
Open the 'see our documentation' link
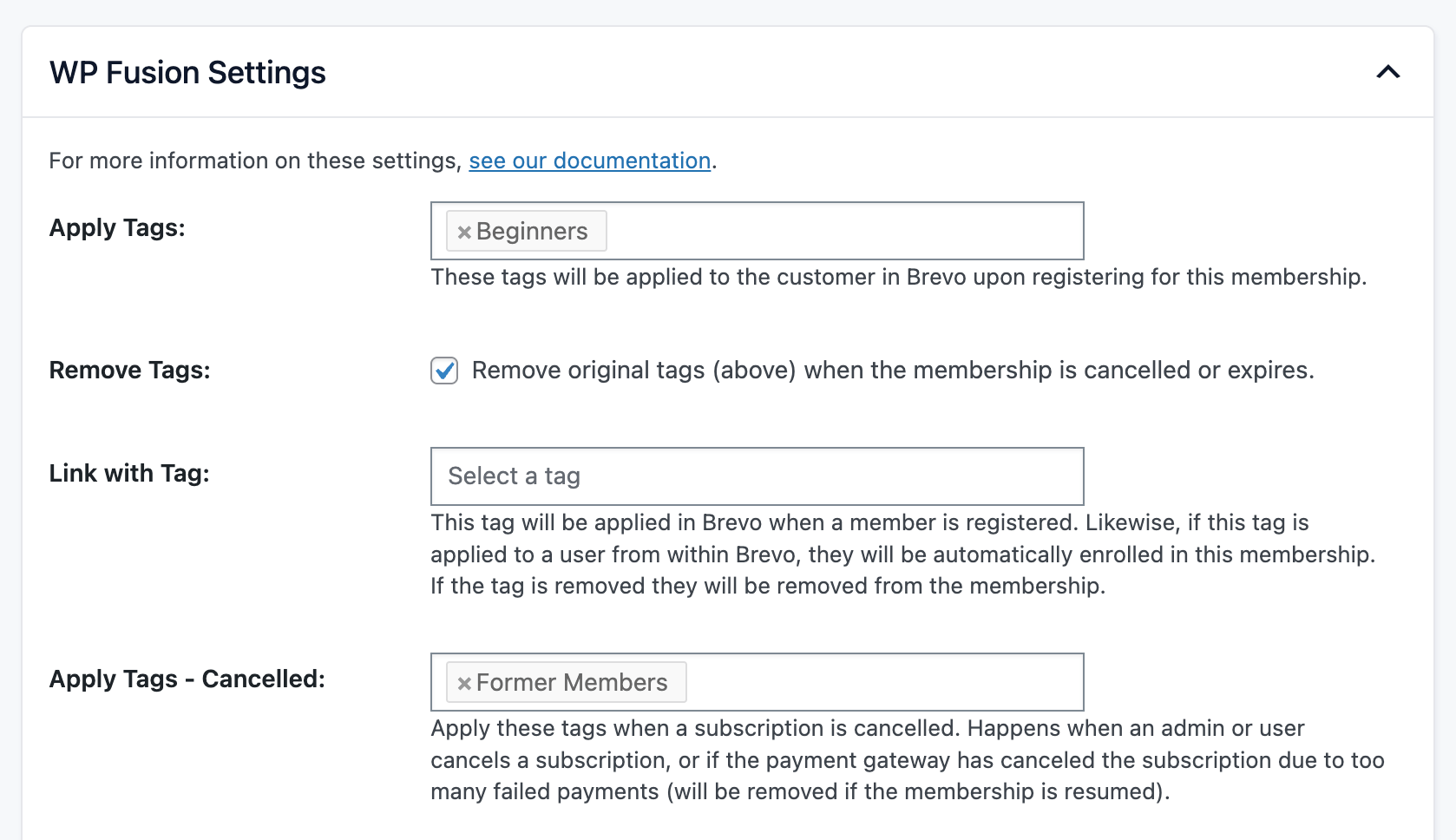(x=589, y=161)
